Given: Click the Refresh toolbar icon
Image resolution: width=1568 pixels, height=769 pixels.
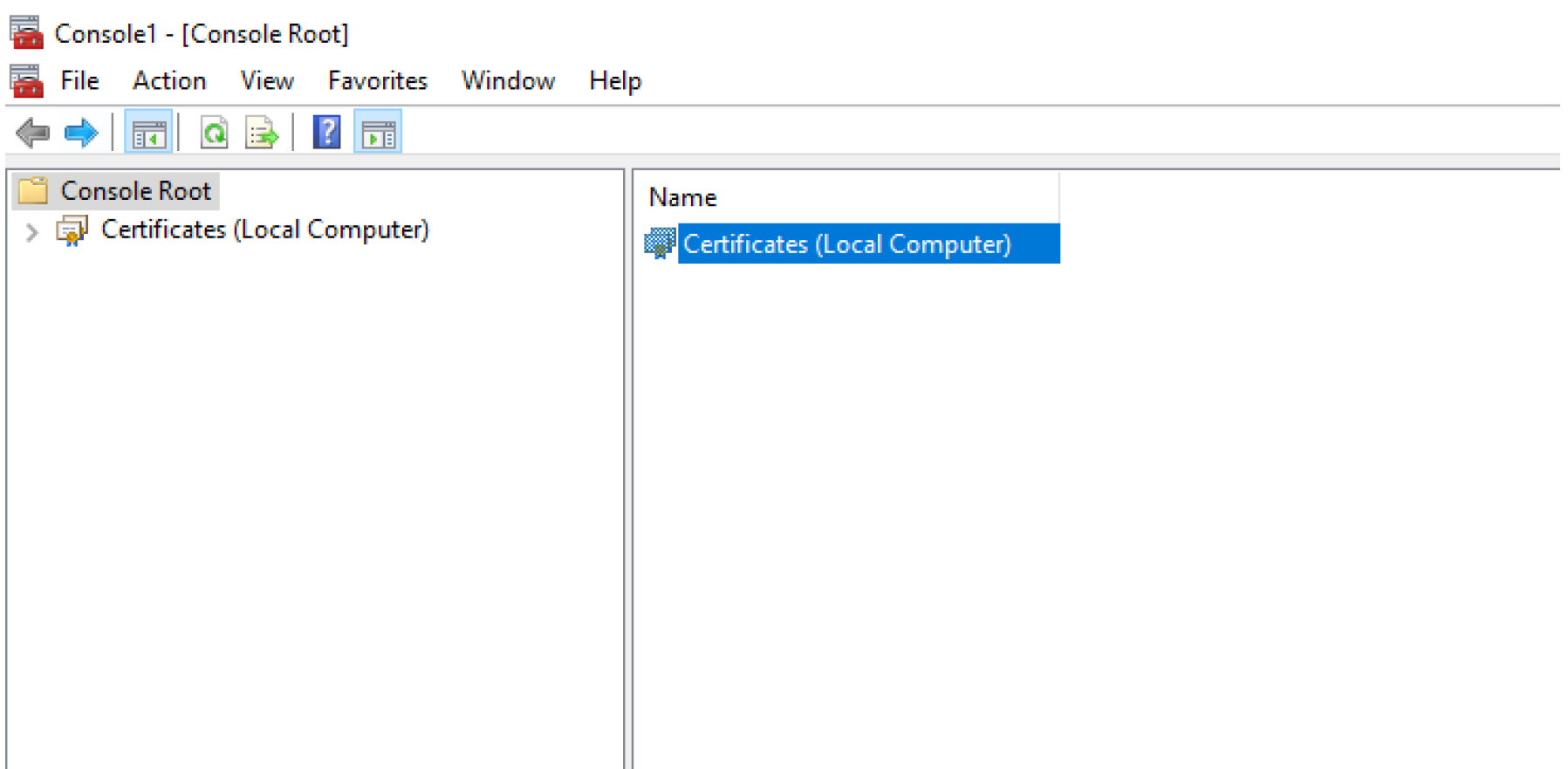Looking at the screenshot, I should point(214,133).
